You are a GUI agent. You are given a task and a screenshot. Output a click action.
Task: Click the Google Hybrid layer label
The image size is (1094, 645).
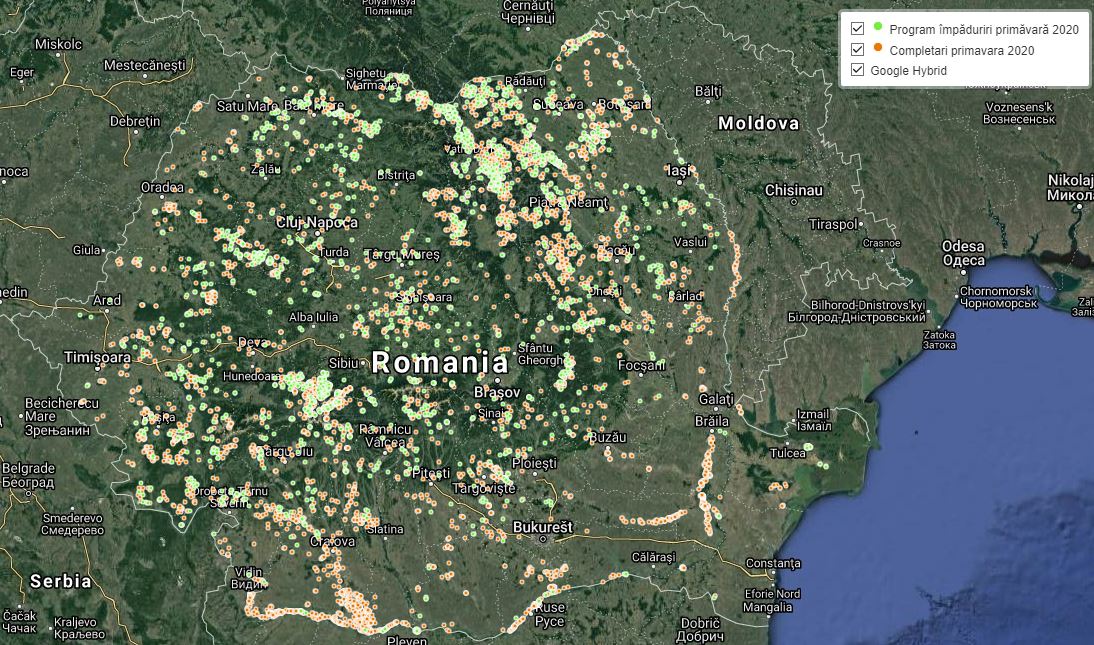pyautogui.click(x=908, y=71)
